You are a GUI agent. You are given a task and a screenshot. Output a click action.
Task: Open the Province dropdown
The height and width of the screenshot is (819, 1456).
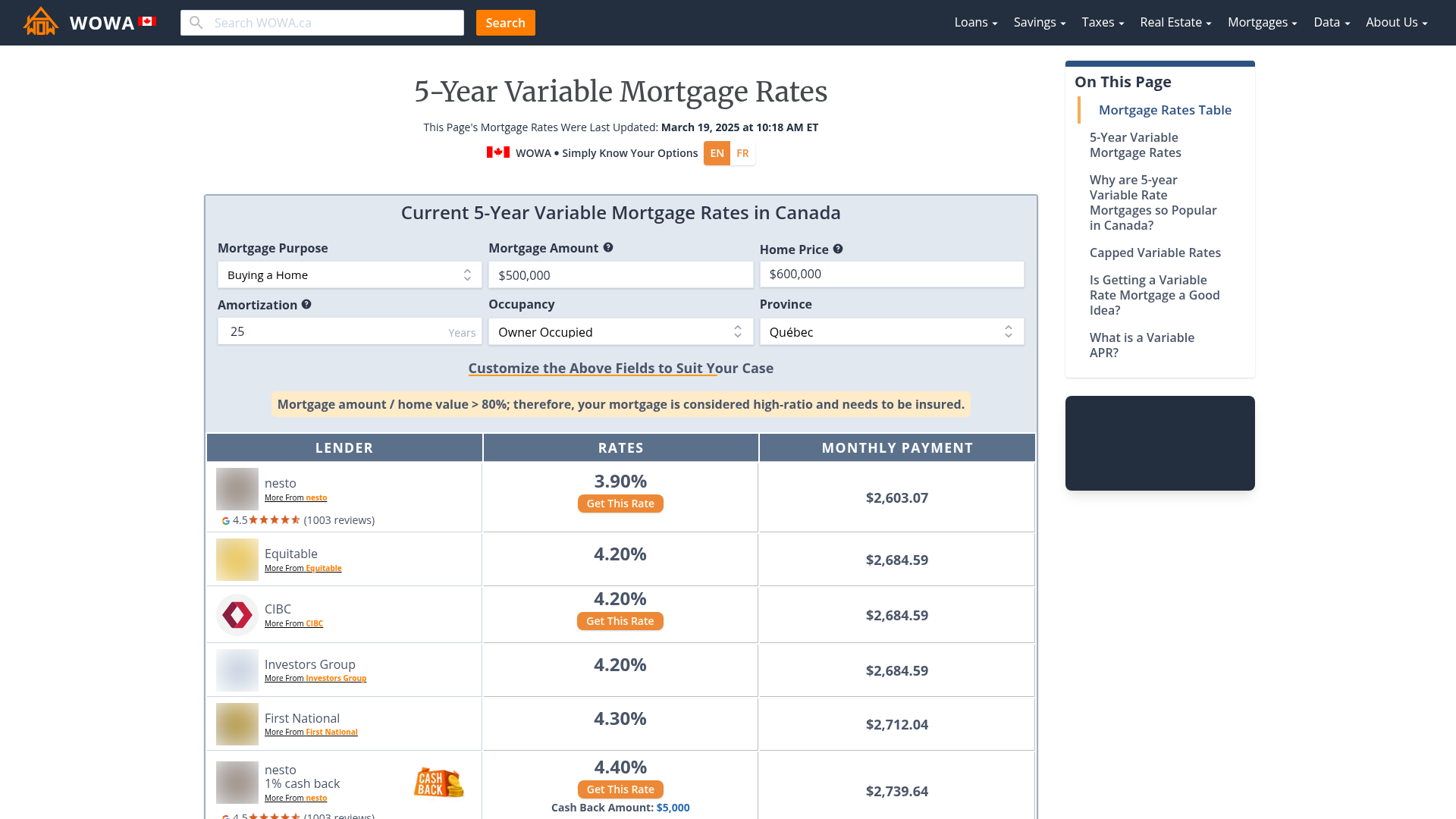[x=892, y=332]
